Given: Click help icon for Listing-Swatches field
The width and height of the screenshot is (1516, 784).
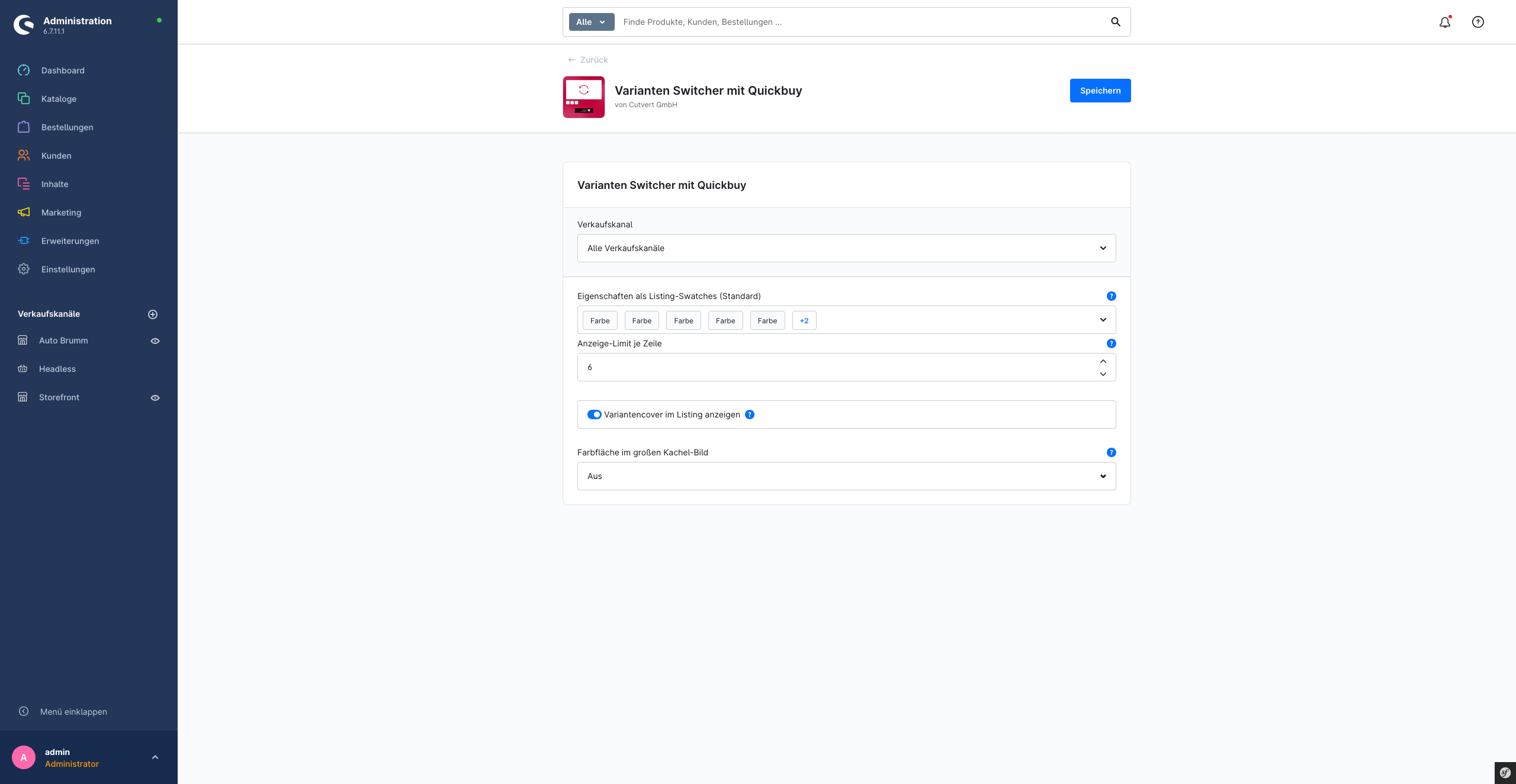Looking at the screenshot, I should pyautogui.click(x=1112, y=296).
